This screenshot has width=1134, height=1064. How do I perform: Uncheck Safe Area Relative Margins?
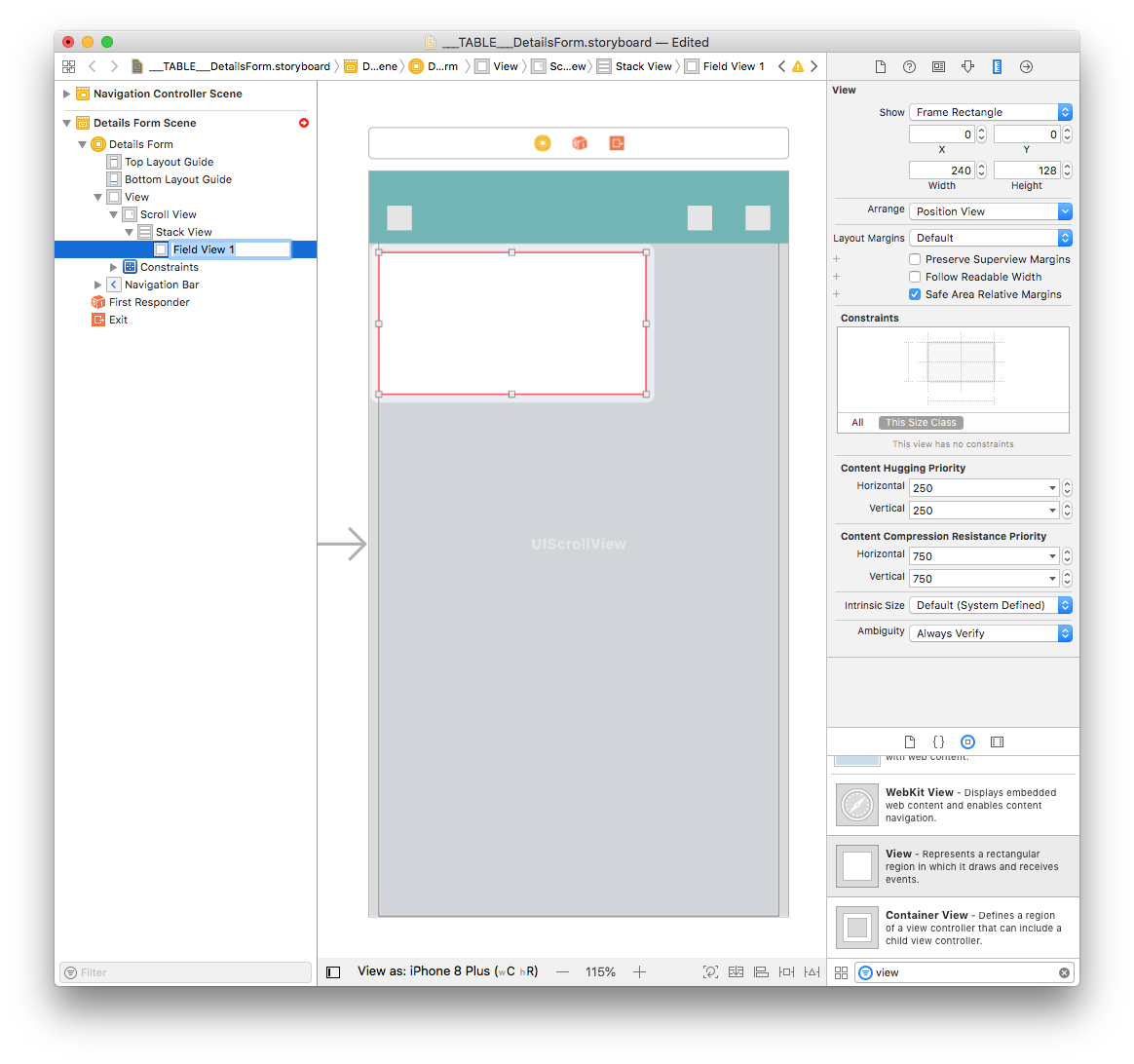coord(915,294)
